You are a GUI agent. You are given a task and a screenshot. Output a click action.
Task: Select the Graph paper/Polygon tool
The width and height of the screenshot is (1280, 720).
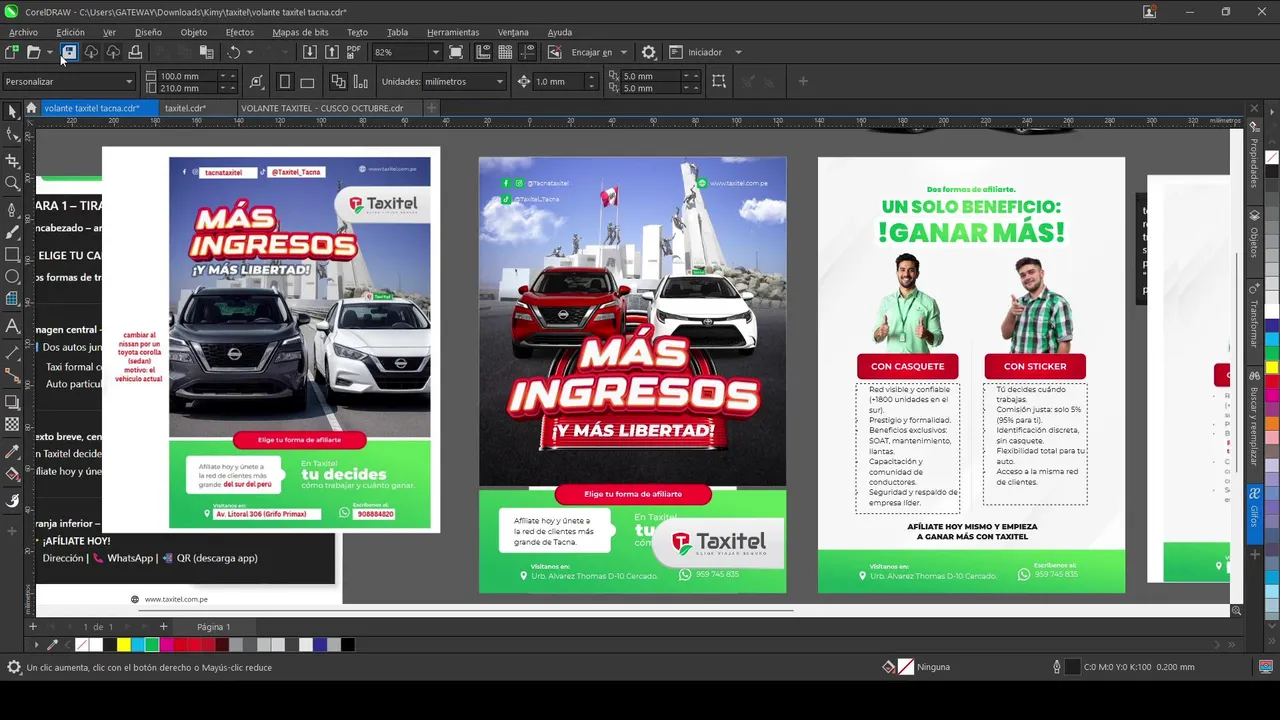coord(12,299)
